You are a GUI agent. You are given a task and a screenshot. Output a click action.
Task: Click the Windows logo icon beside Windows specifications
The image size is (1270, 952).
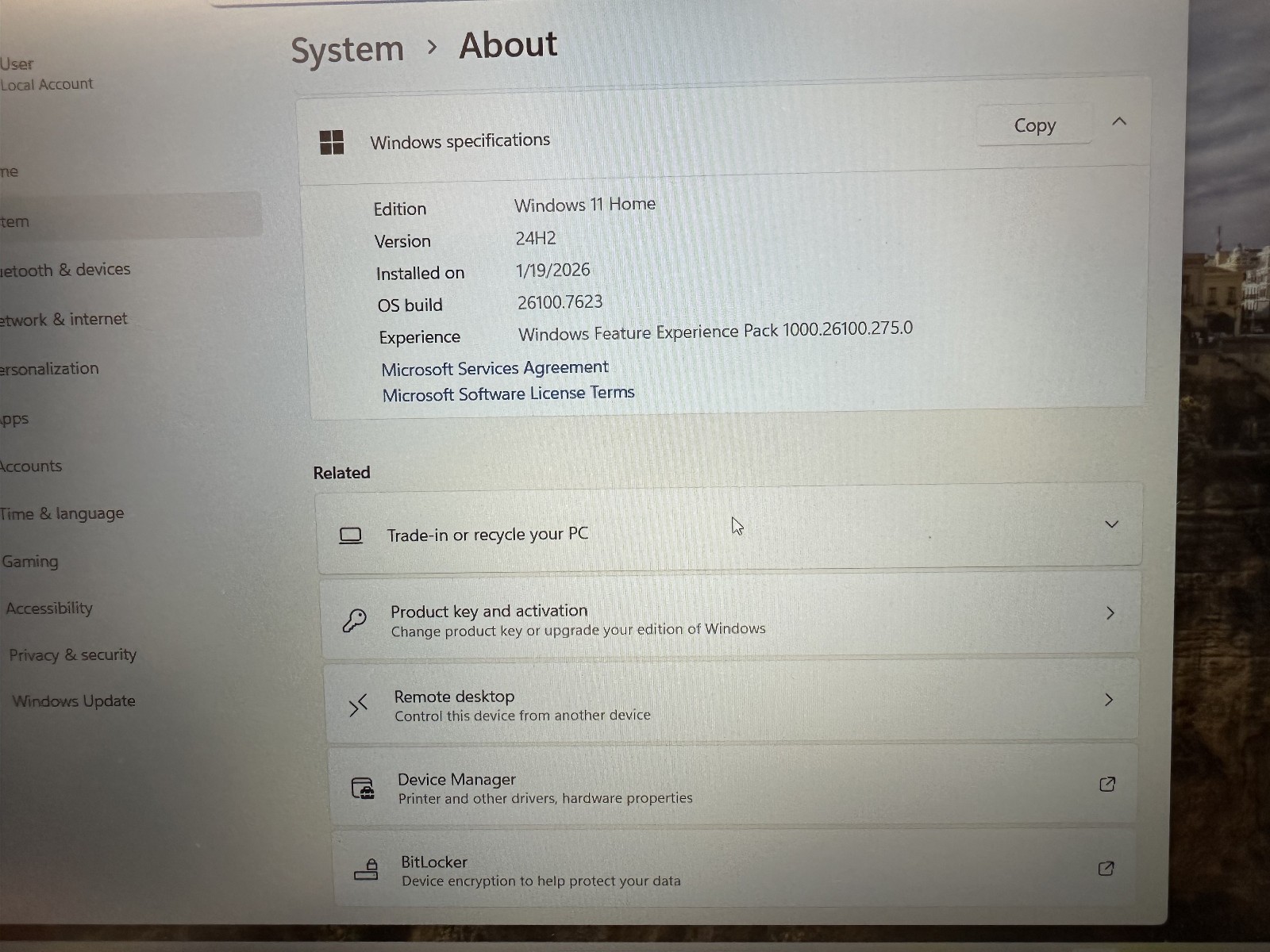click(x=332, y=143)
